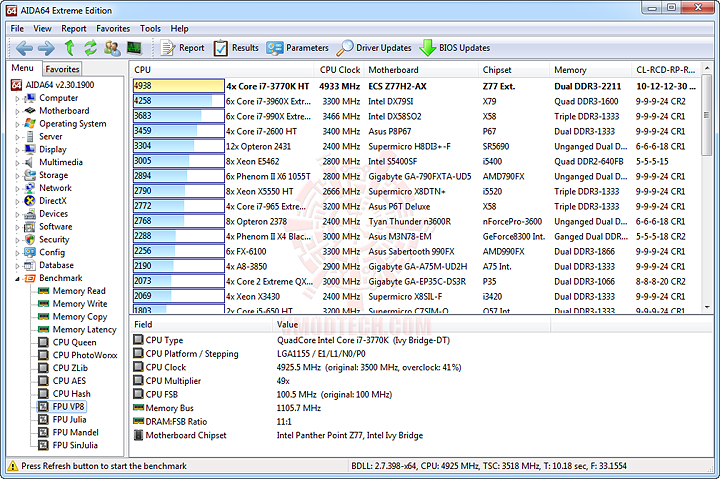Open benchmark Parameters
The image size is (720, 479).
pos(298,48)
